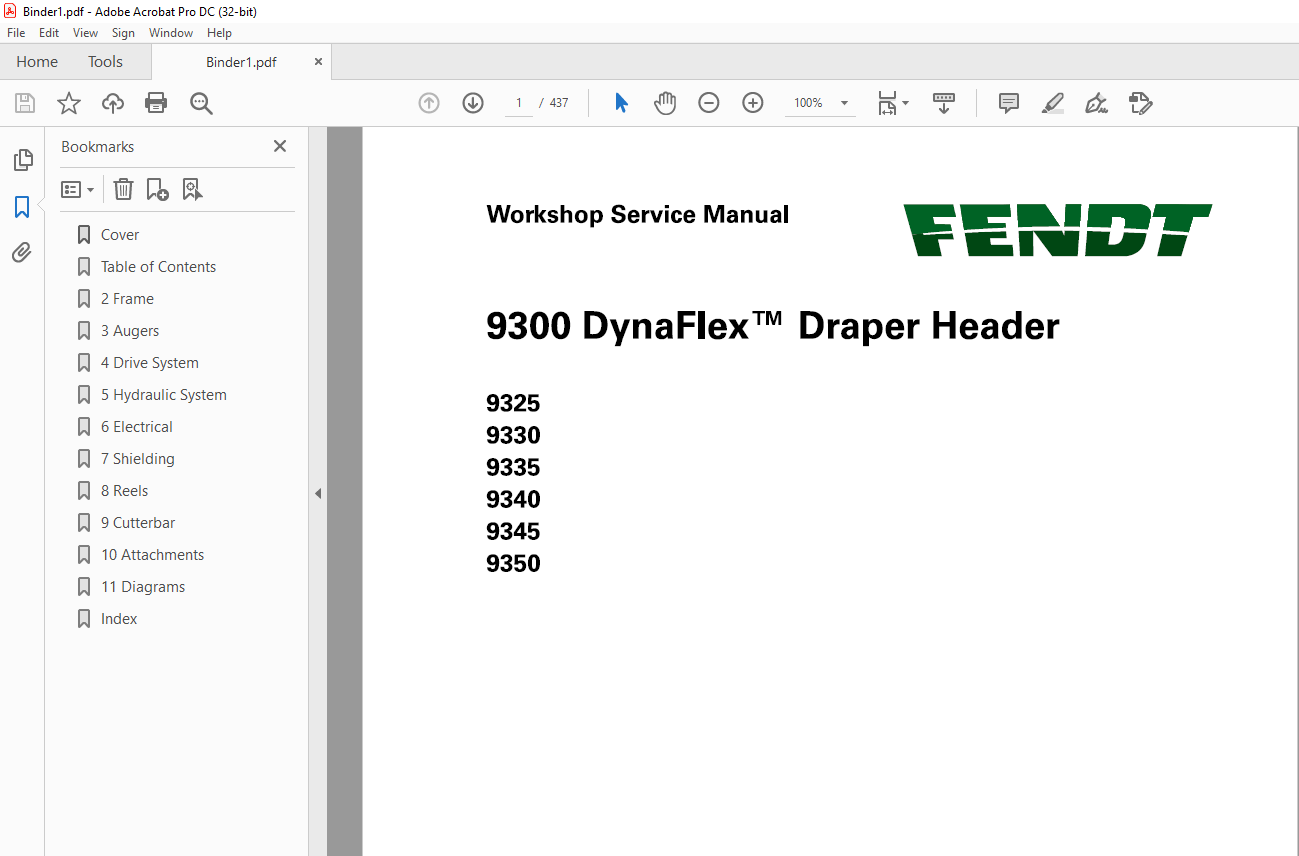Print the document with printer icon
Viewport: 1299px width, 856px height.
coord(156,103)
